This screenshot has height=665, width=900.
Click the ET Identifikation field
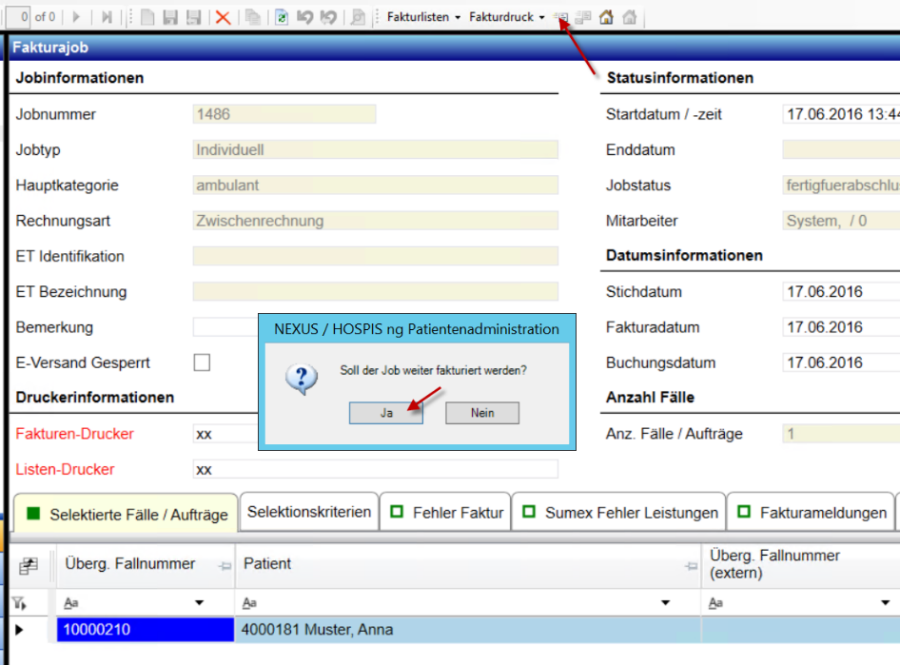(375, 256)
